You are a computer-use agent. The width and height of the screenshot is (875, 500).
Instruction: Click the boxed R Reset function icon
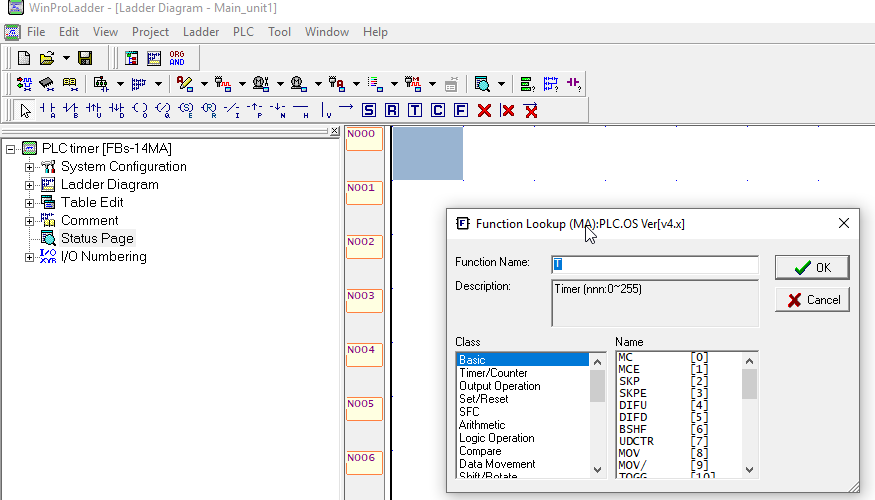coord(392,110)
